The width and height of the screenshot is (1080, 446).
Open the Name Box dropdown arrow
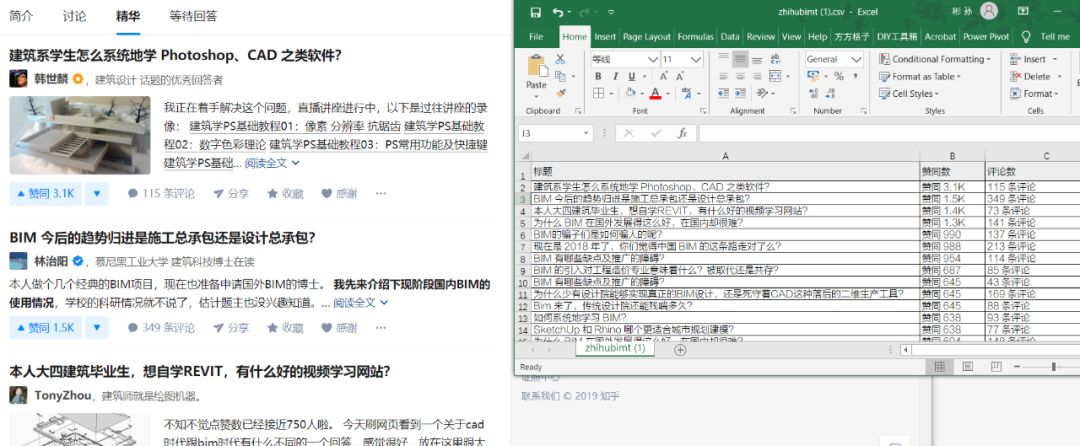[586, 134]
